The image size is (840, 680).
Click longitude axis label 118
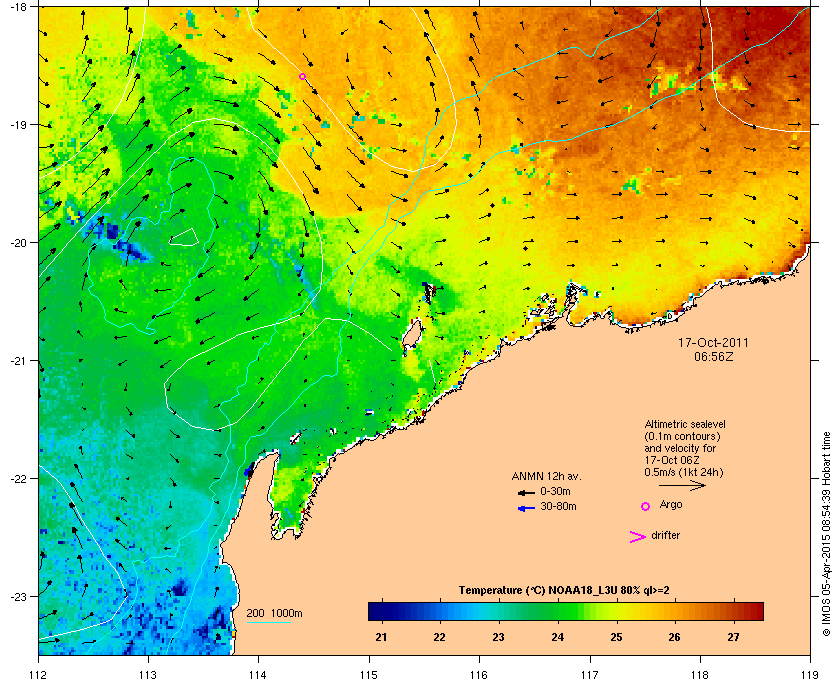pos(700,674)
